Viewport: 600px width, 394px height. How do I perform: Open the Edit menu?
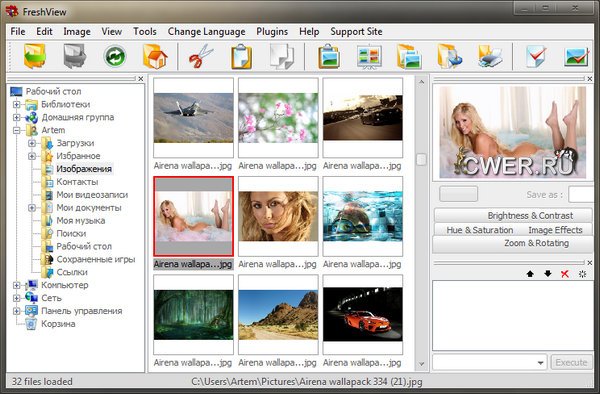pos(44,31)
